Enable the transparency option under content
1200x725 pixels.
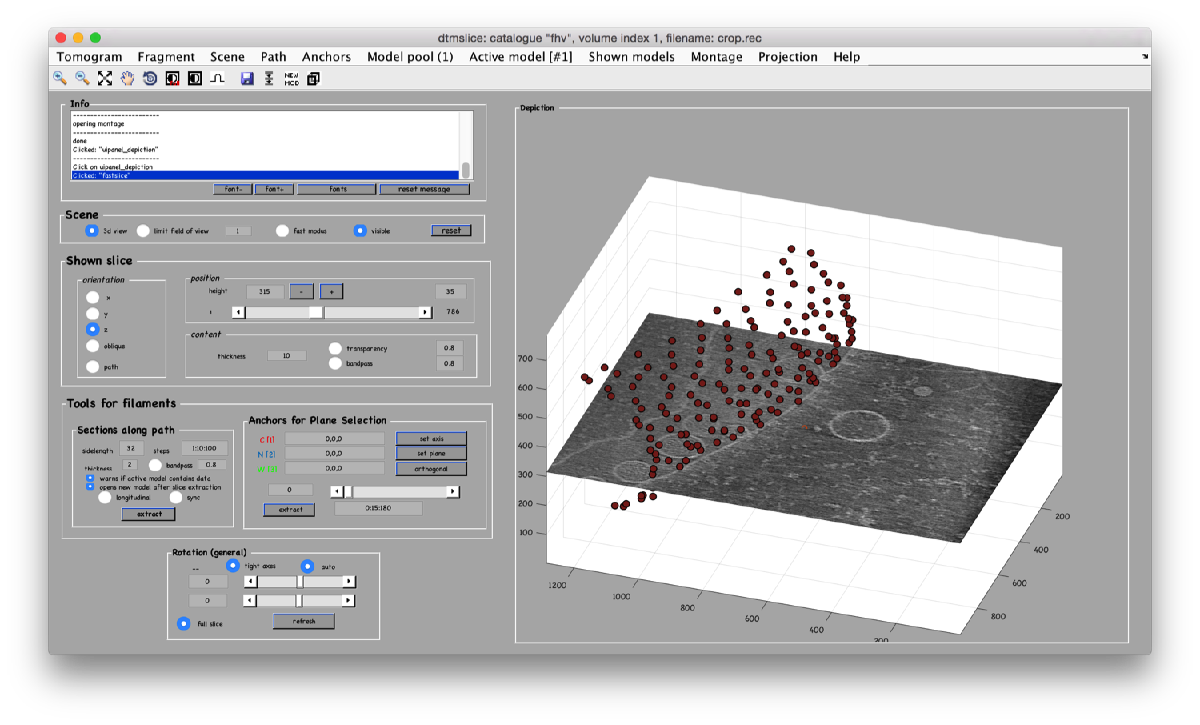pyautogui.click(x=335, y=348)
